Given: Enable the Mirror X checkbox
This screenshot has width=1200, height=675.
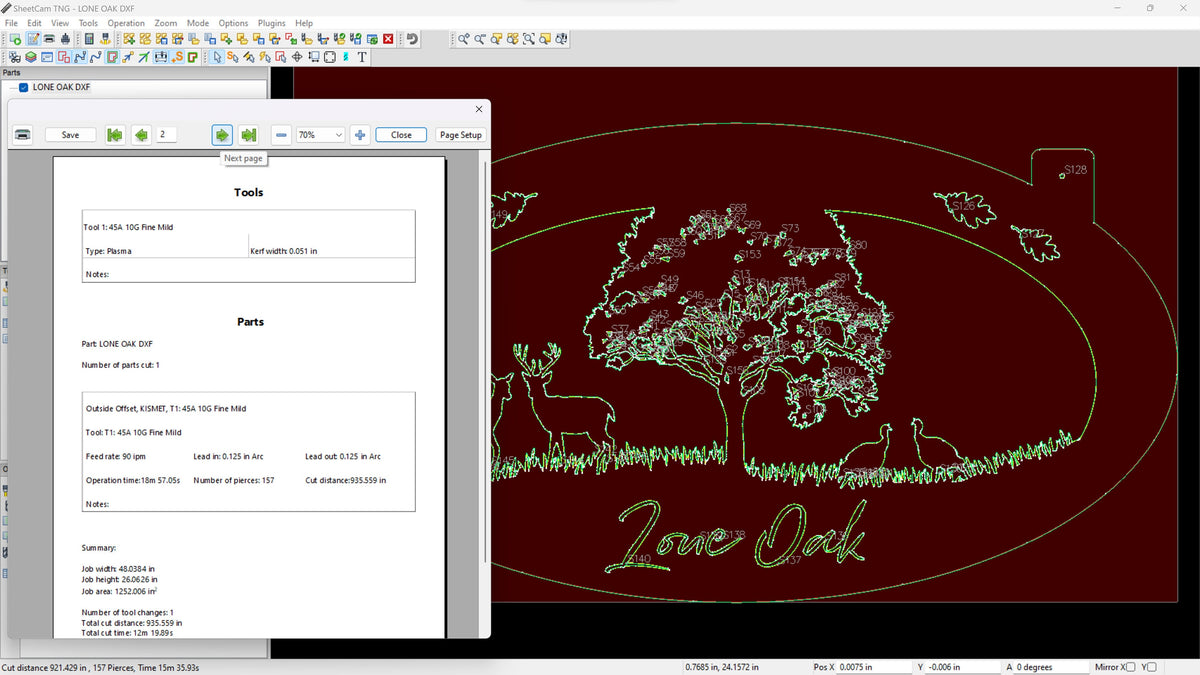Looking at the screenshot, I should [x=1130, y=667].
